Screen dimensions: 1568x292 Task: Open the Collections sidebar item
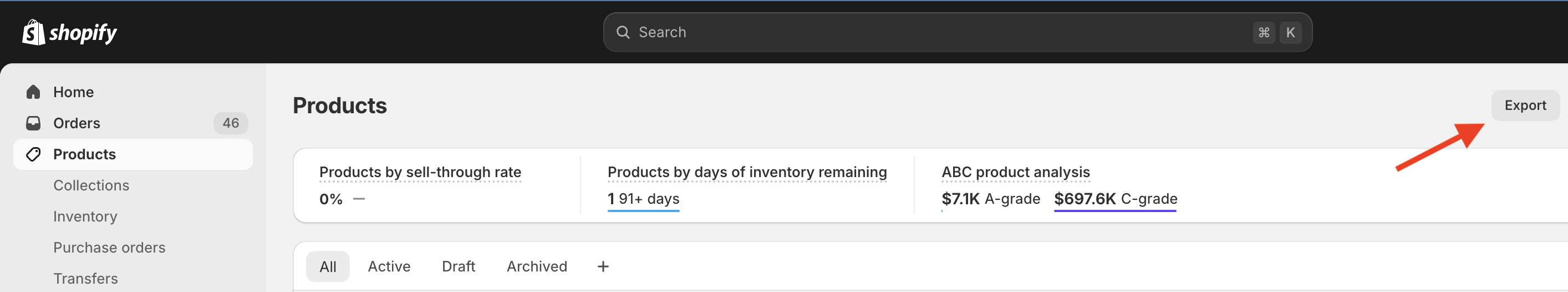coord(91,185)
